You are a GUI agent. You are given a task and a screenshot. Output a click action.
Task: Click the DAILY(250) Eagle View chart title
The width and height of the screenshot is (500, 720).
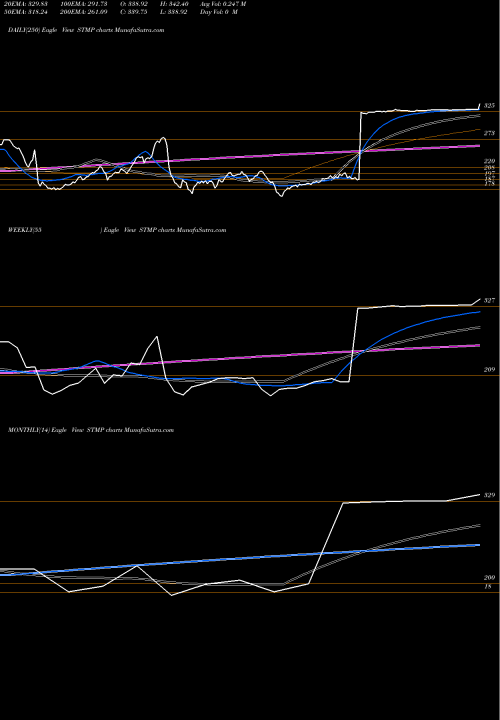pyautogui.click(x=86, y=30)
